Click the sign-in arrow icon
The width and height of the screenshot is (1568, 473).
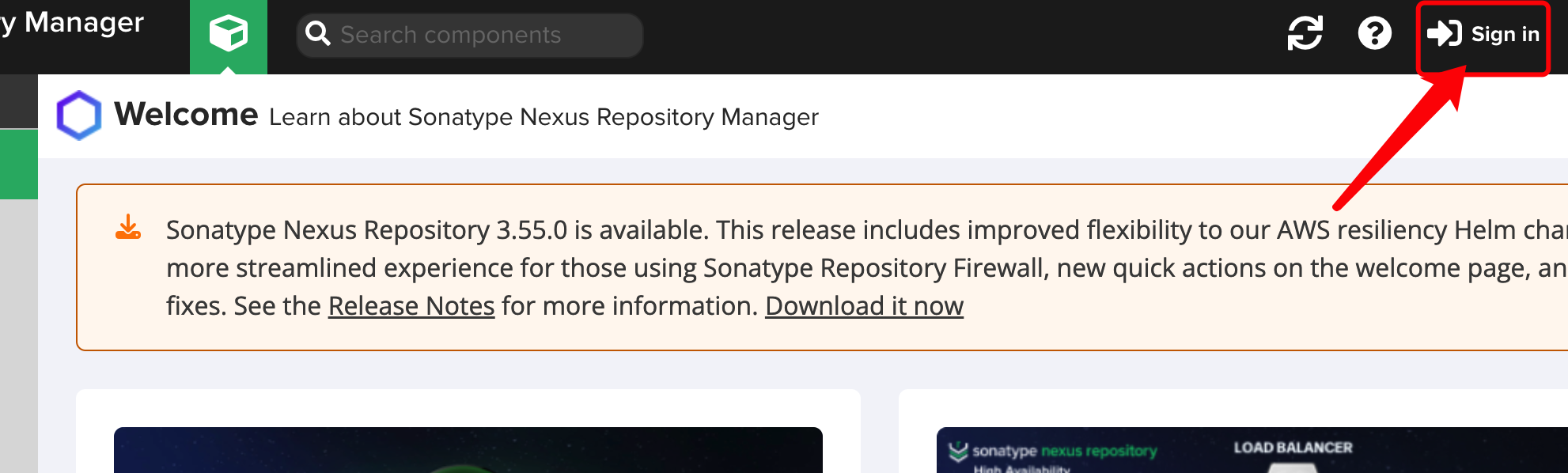[x=1444, y=34]
